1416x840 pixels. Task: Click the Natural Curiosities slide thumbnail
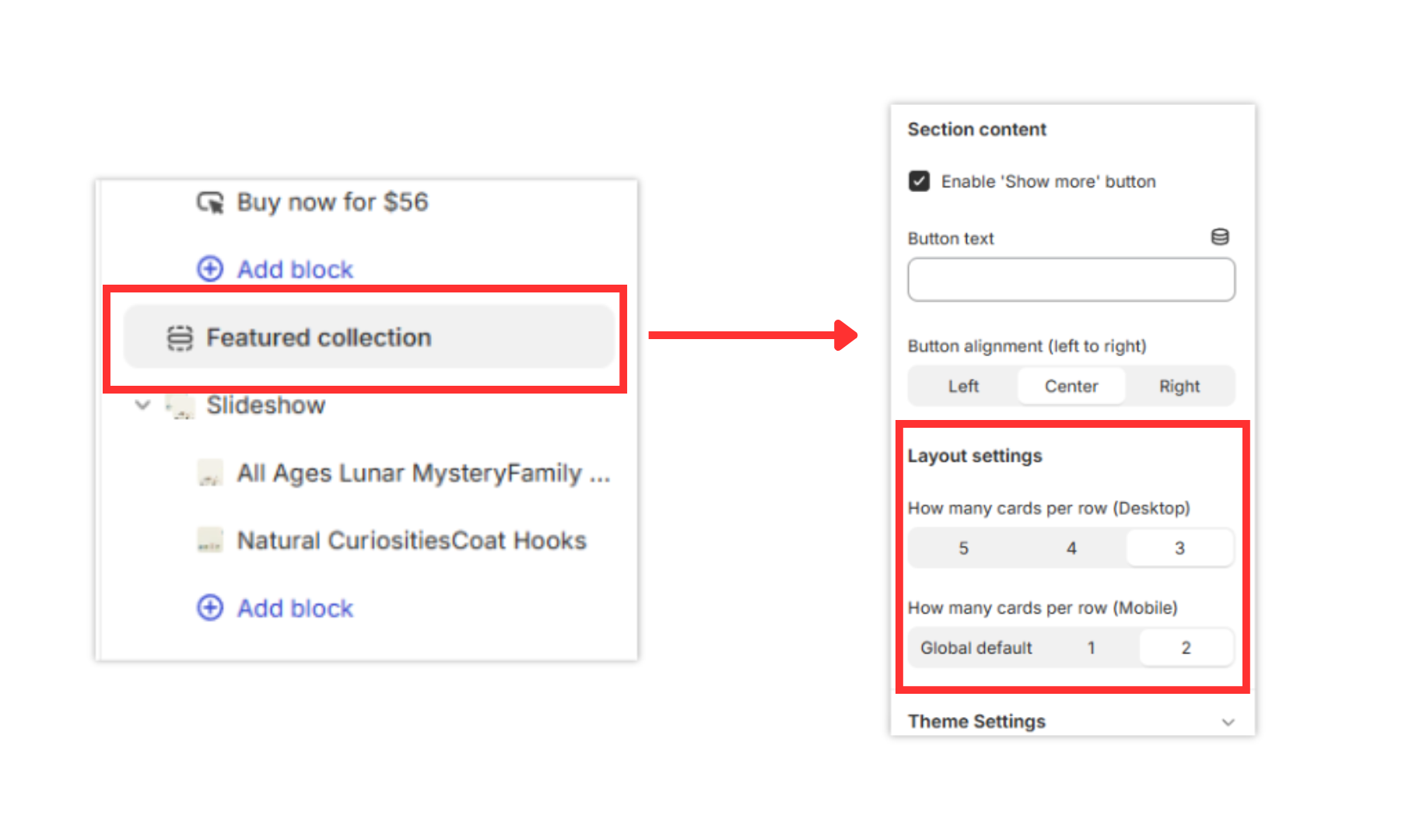point(209,540)
